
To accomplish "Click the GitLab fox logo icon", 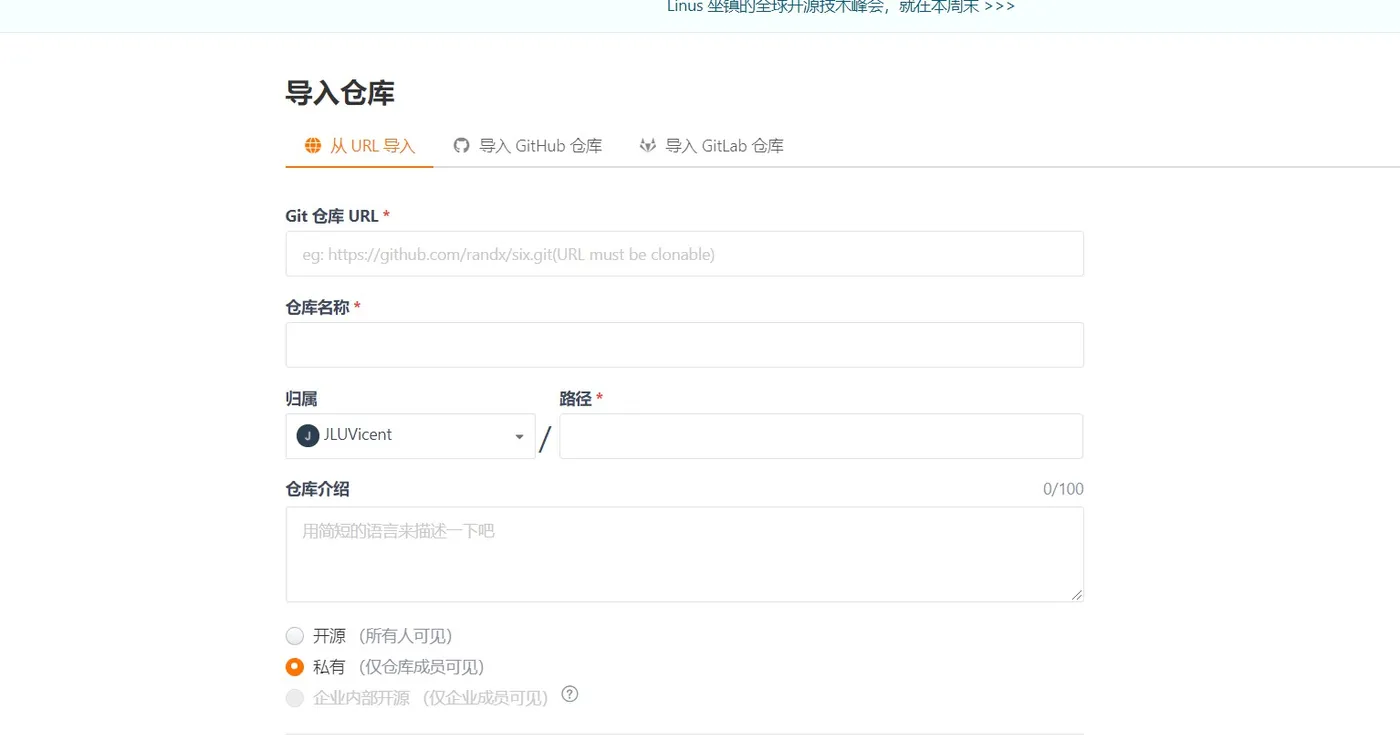I will click(648, 146).
